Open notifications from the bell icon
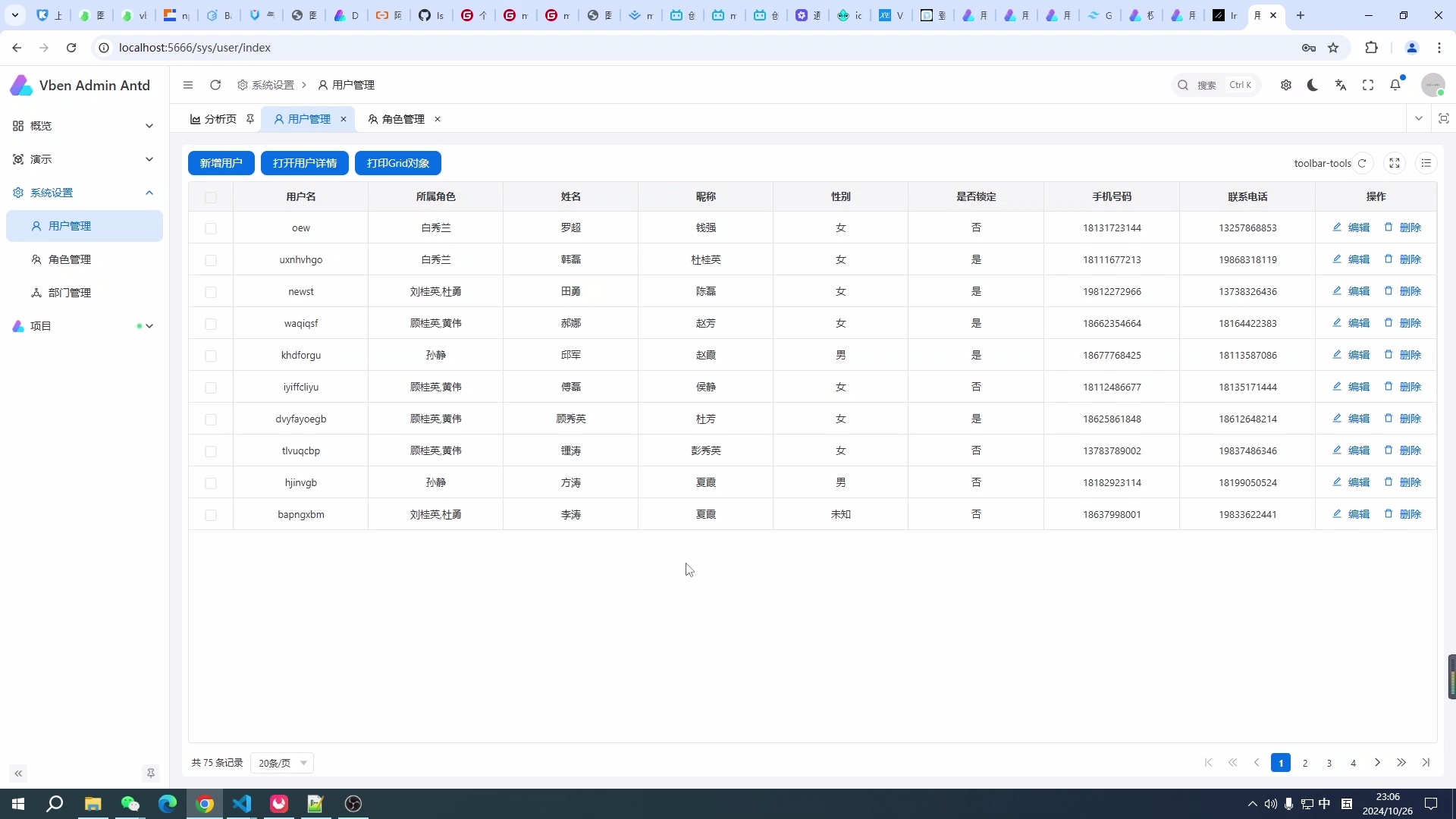1456x819 pixels. (1397, 85)
